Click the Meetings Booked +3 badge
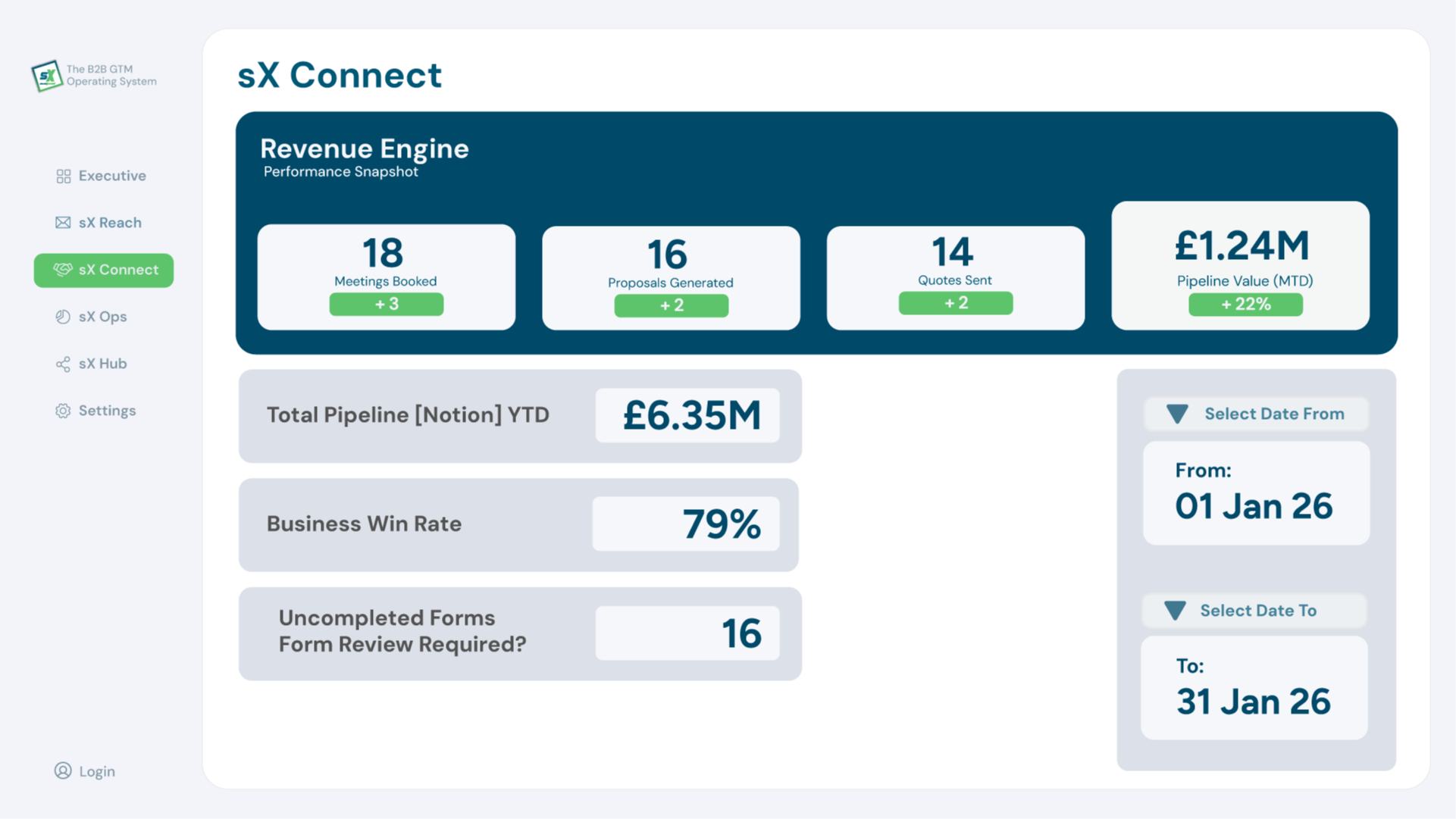 387,305
